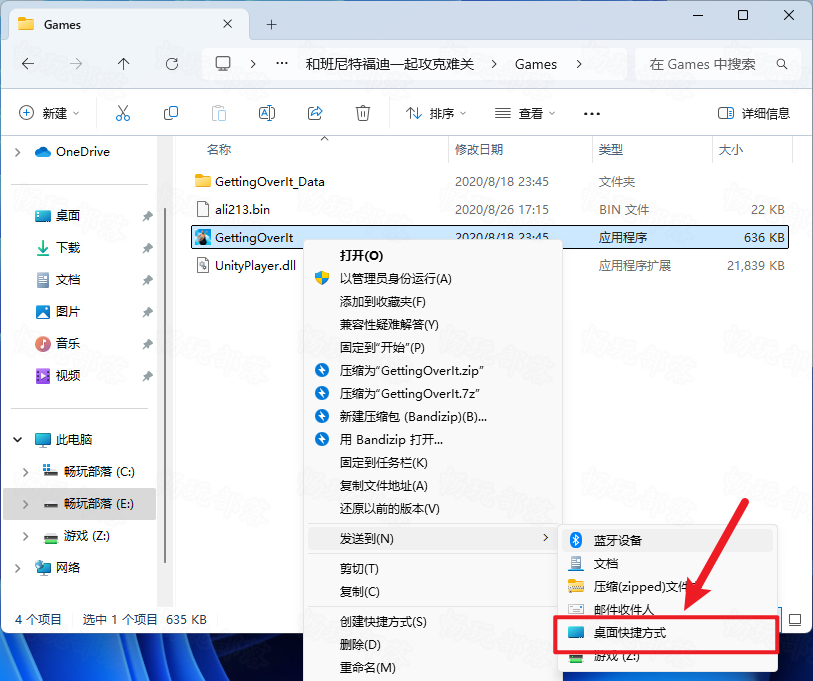Click 打开(O) in context menu
813x681 pixels.
click(433, 255)
